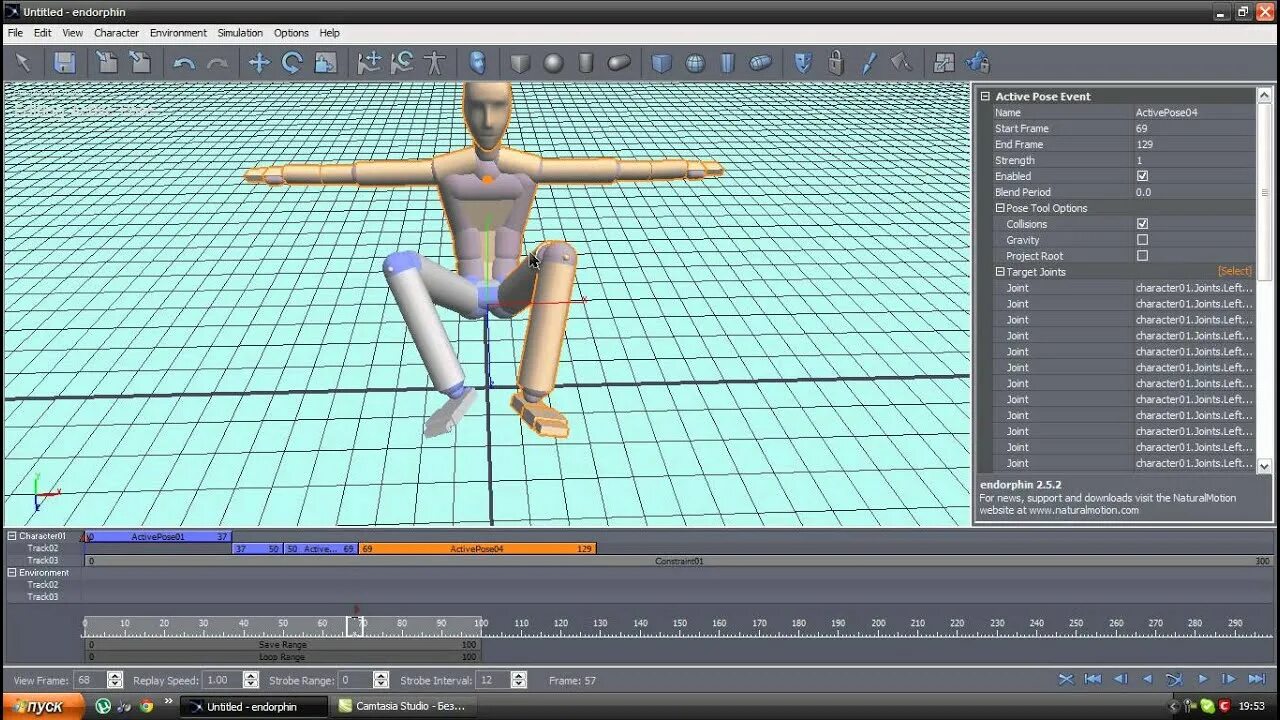Collapse the Environment timeline tree
Screen dimensions: 1280x720
(x=12, y=573)
